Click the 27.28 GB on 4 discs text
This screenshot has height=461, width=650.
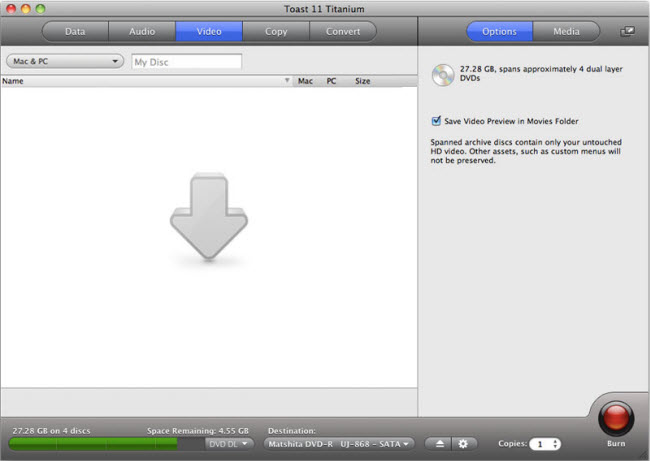pos(51,430)
